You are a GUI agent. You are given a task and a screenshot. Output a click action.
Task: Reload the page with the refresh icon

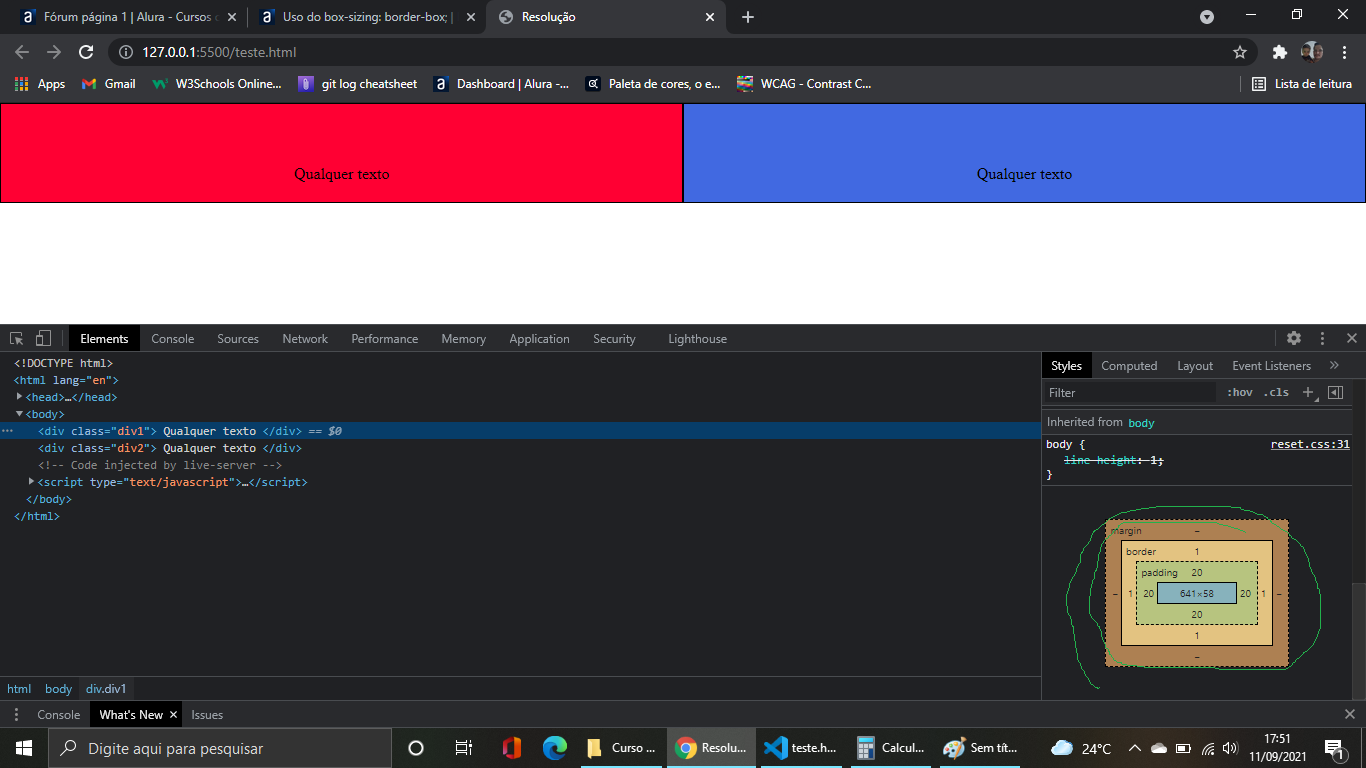(86, 52)
